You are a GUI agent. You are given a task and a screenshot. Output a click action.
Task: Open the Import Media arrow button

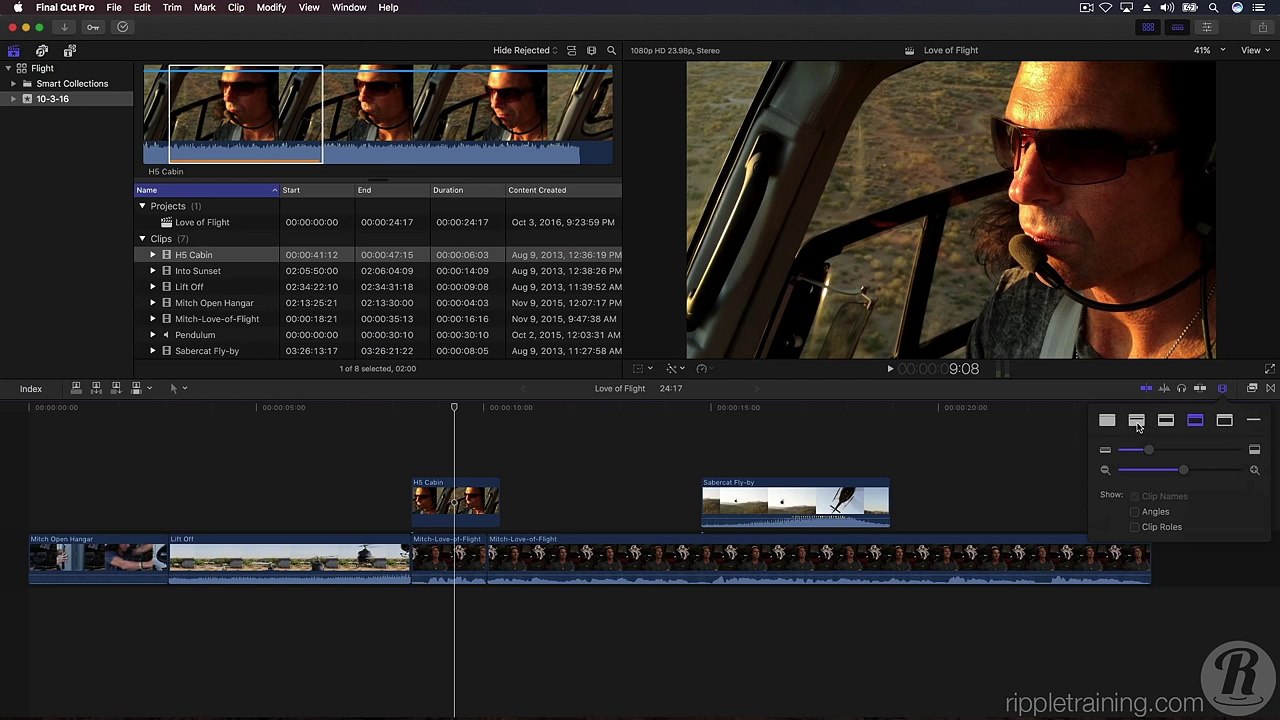64,27
